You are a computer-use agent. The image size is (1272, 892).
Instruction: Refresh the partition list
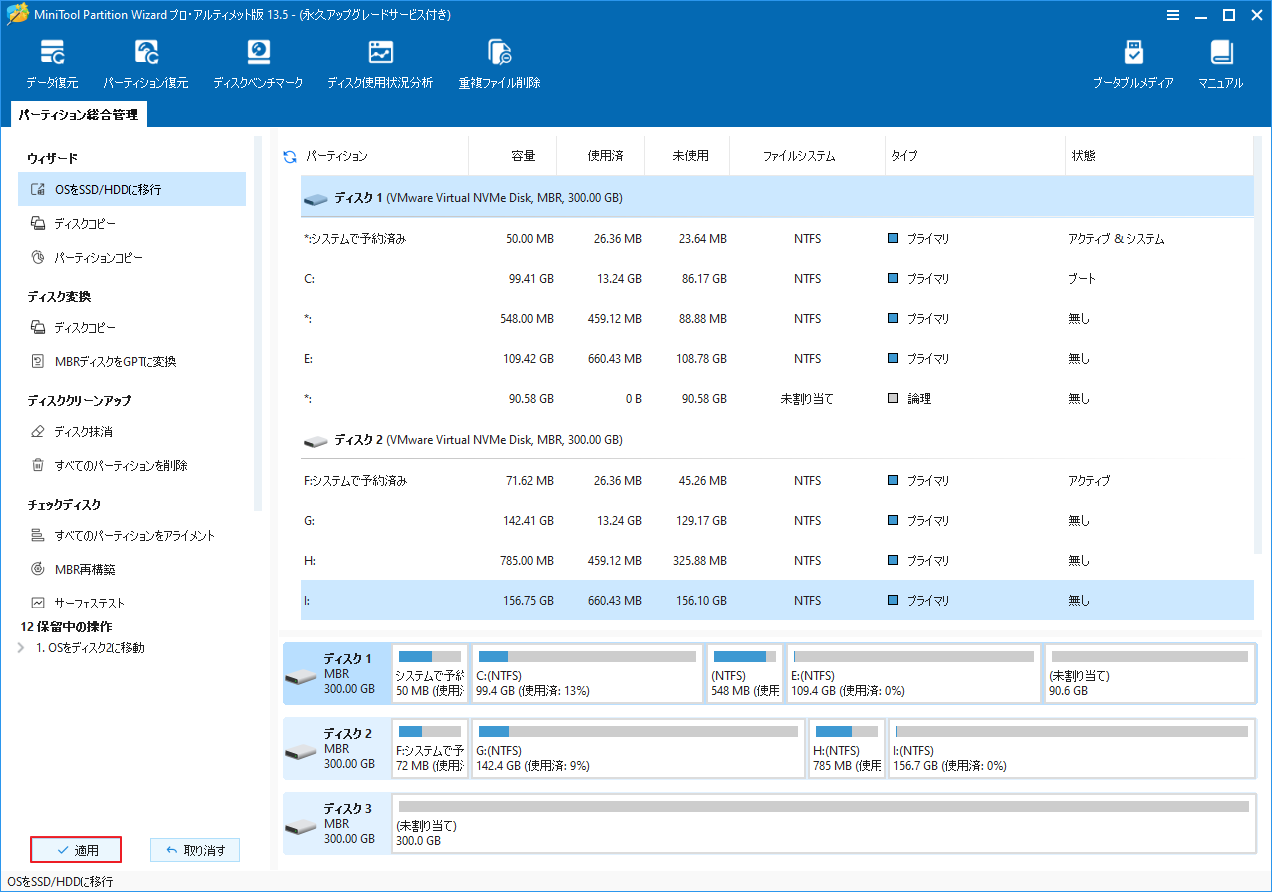click(x=289, y=155)
